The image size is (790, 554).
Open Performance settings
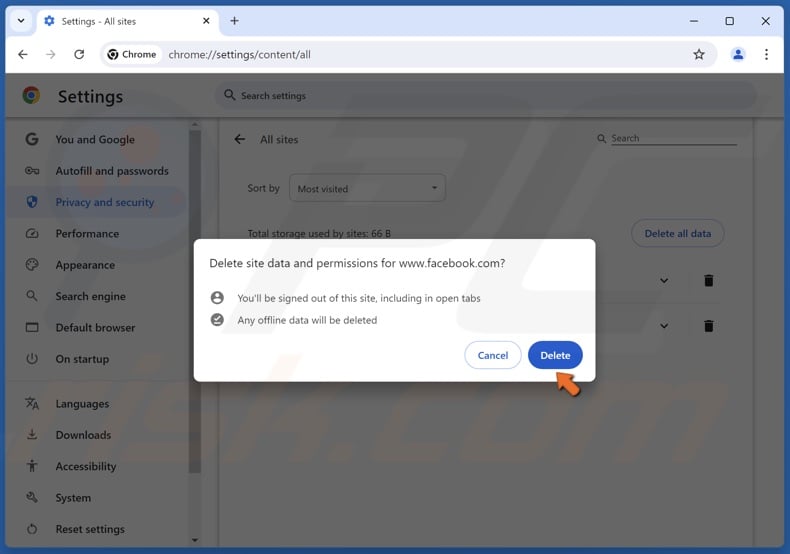pyautogui.click(x=97, y=234)
